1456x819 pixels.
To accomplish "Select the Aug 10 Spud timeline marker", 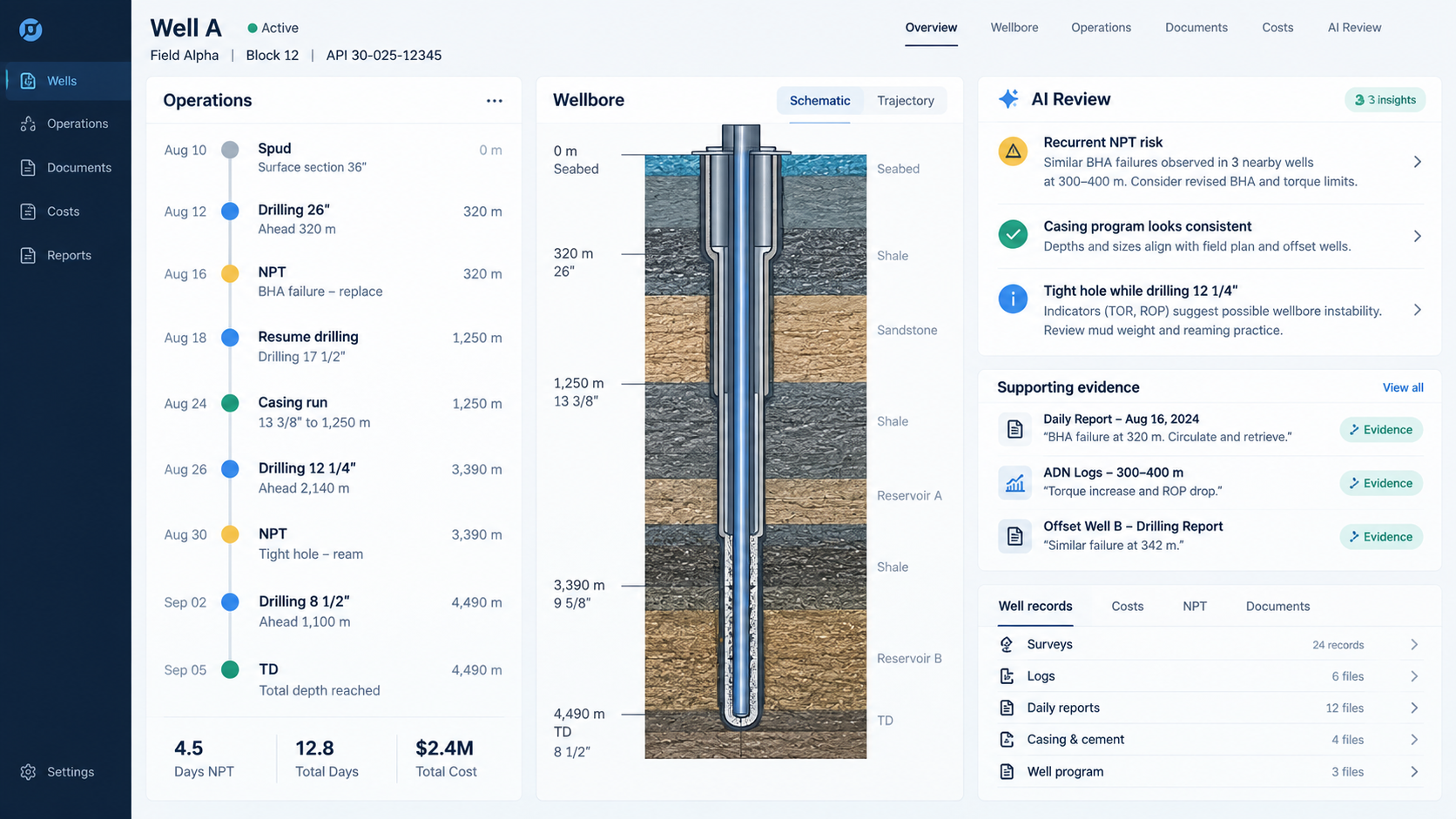I will pyautogui.click(x=230, y=150).
